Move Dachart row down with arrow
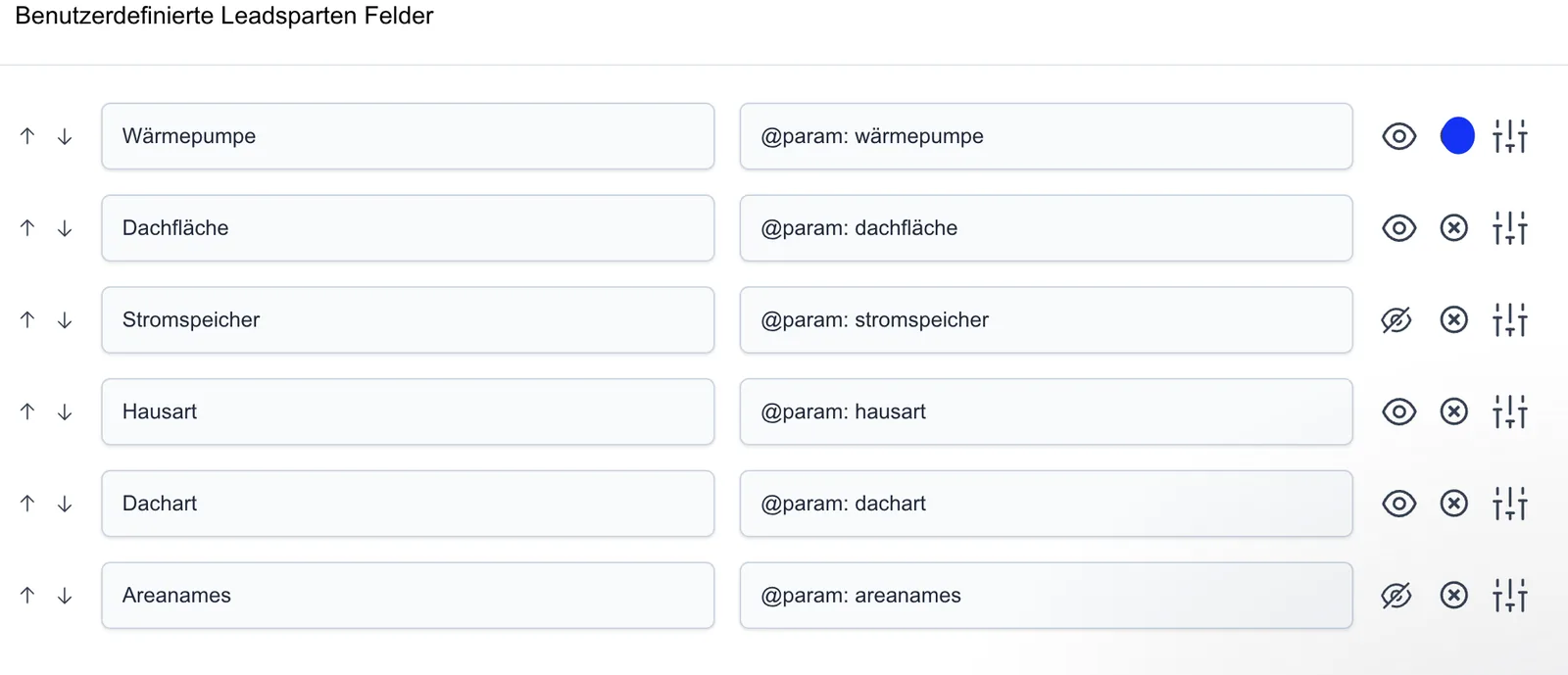This screenshot has height=675, width=1568. pyautogui.click(x=65, y=504)
